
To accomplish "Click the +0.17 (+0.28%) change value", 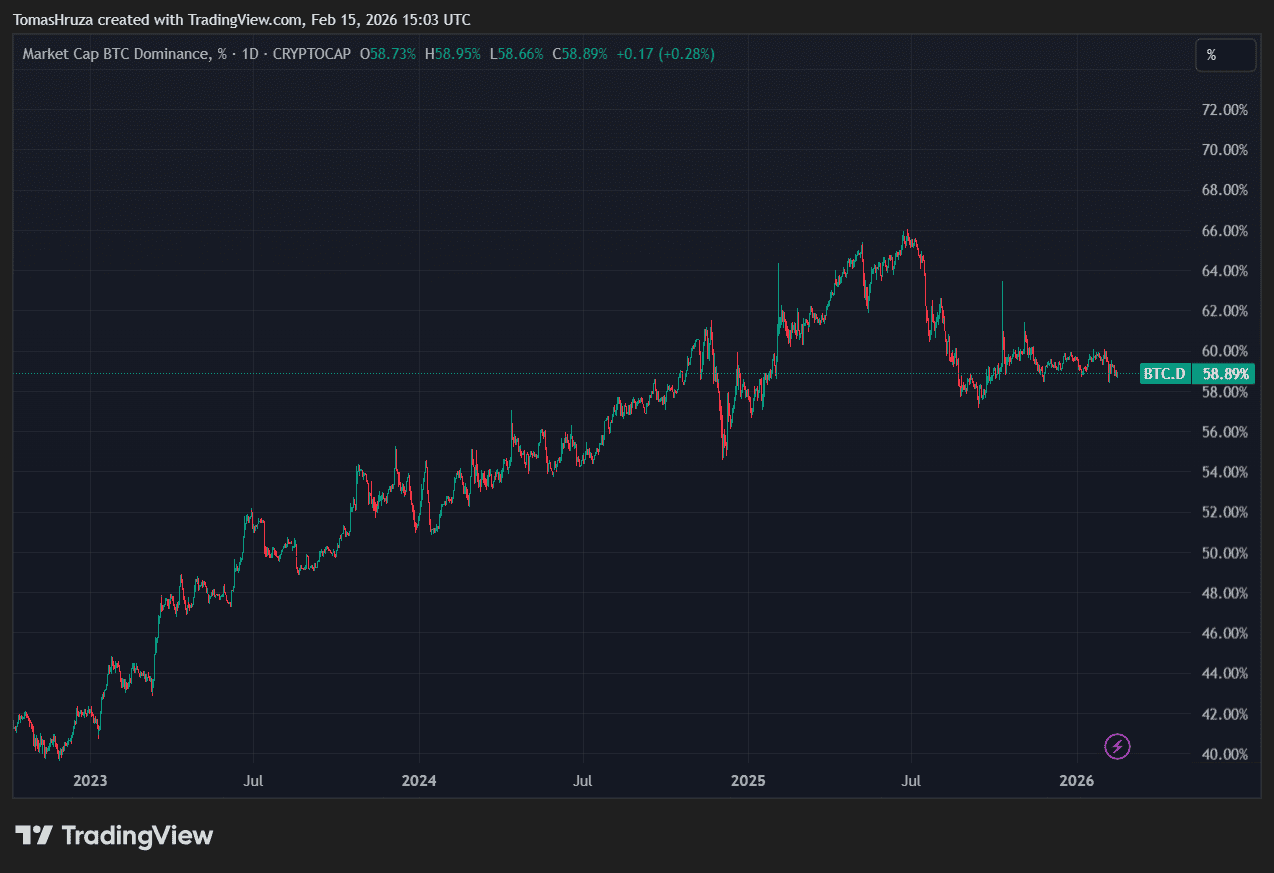I will [x=665, y=54].
